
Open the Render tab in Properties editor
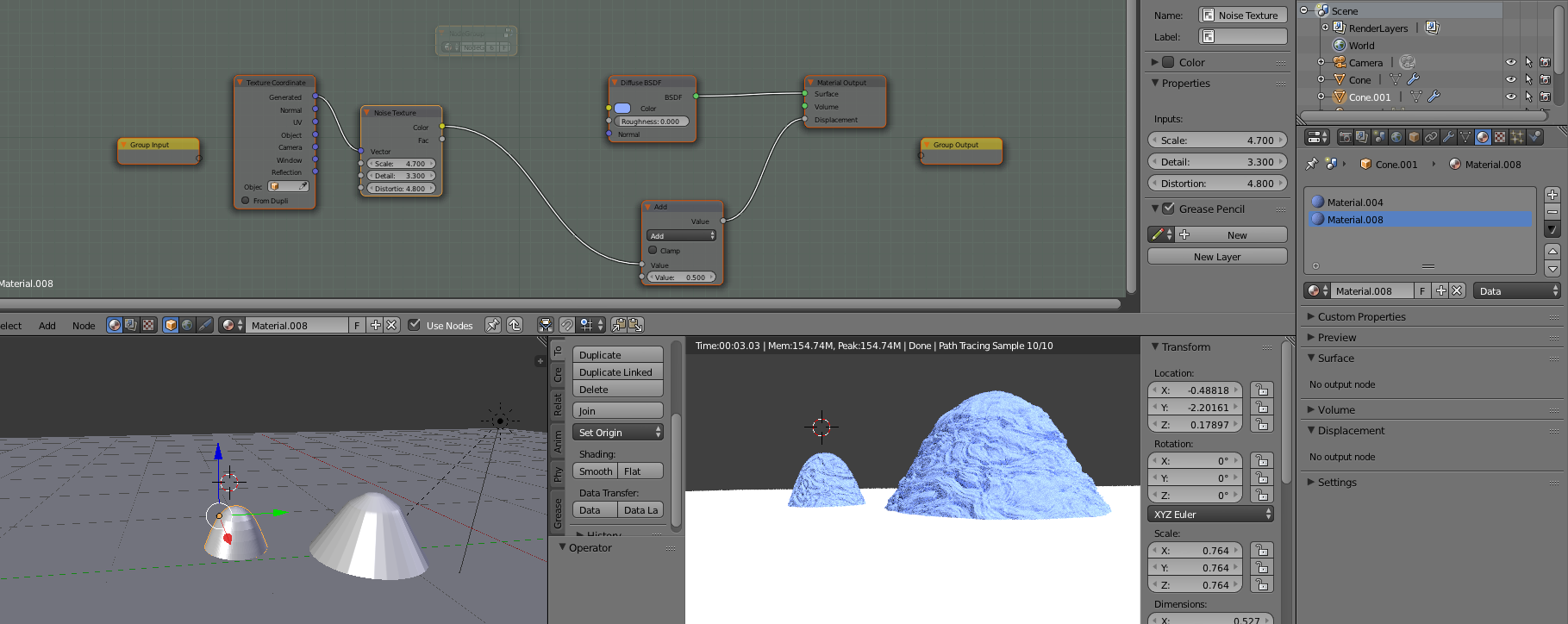point(1346,137)
